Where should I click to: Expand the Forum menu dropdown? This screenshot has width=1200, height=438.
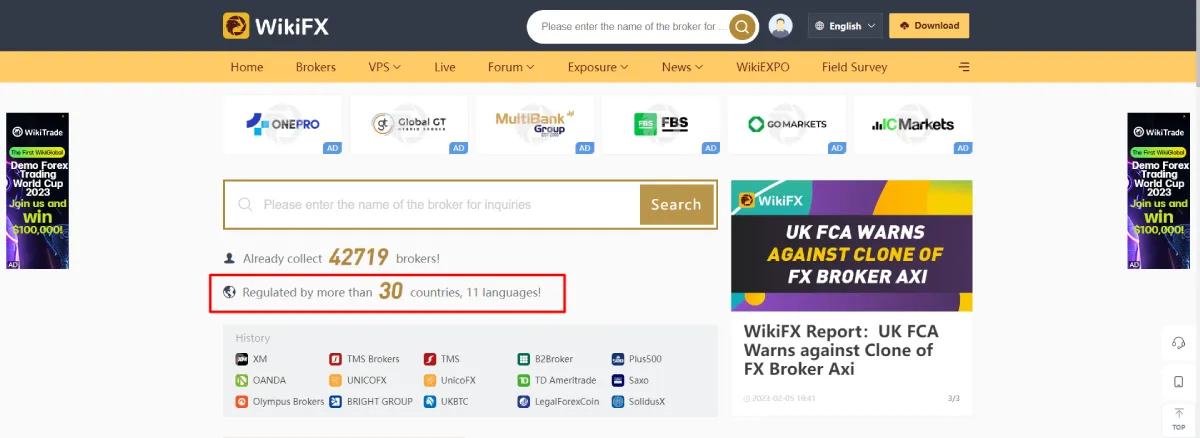coord(511,67)
